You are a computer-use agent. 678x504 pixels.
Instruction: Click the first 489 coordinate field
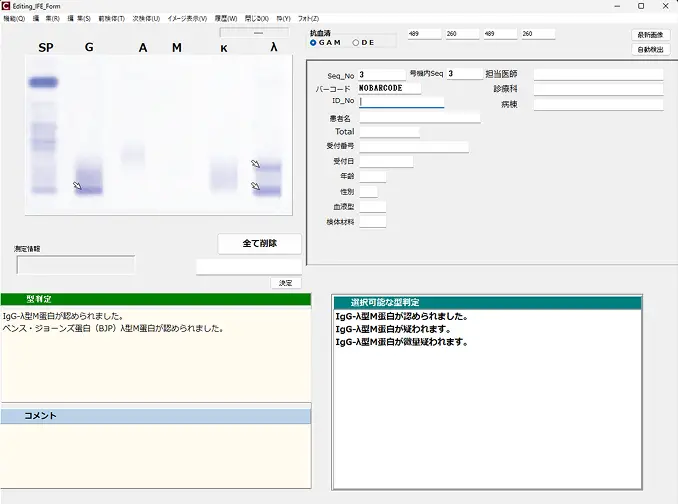425,34
